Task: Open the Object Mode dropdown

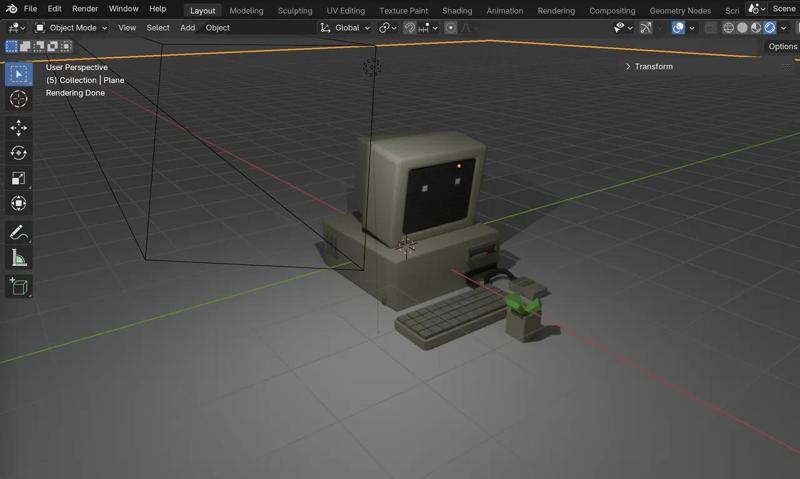Action: tap(71, 28)
